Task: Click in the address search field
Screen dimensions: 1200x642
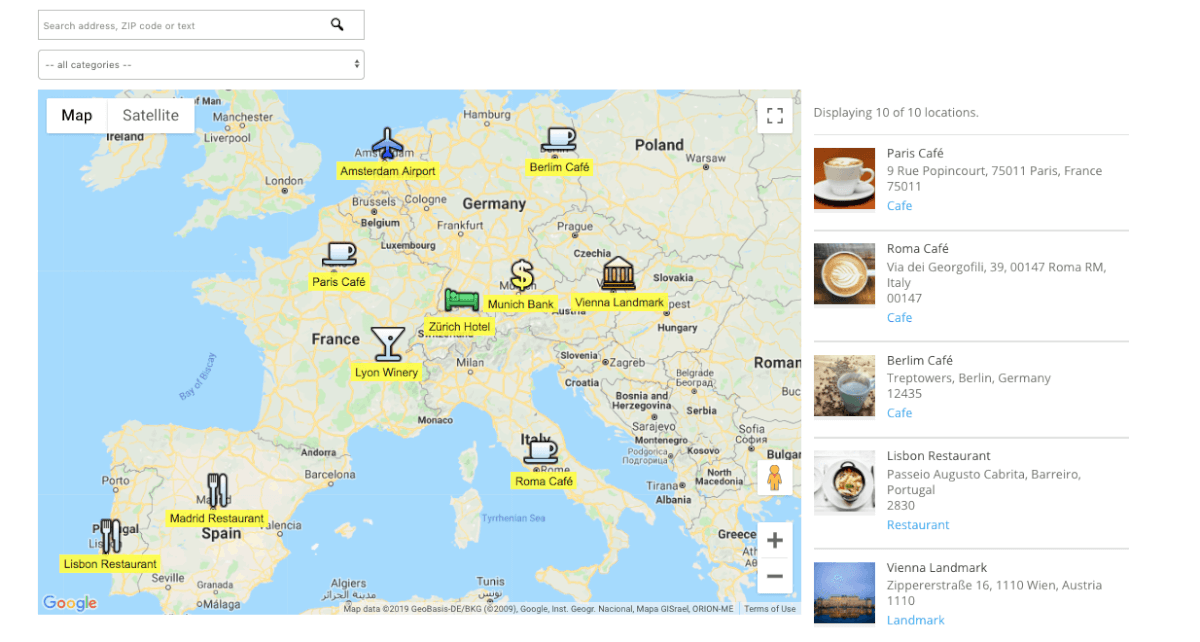Action: 180,25
